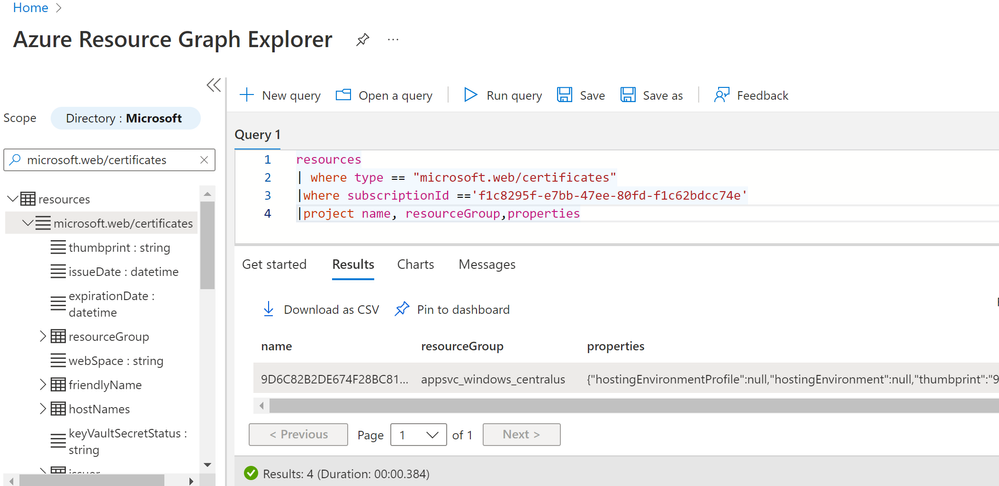The height and width of the screenshot is (486, 999).
Task: Click cell appsvc_windows_centralus
Action: [x=493, y=380]
